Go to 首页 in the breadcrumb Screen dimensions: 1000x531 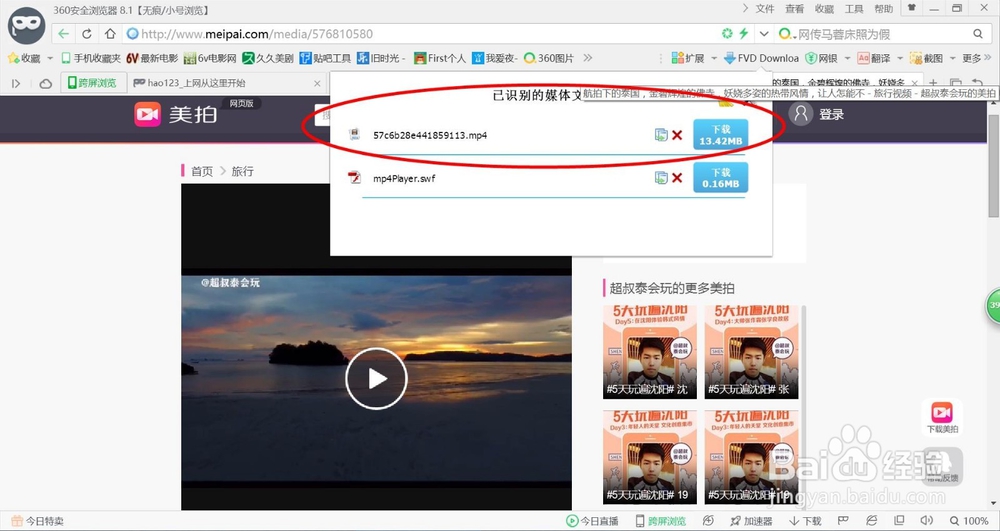(x=202, y=171)
